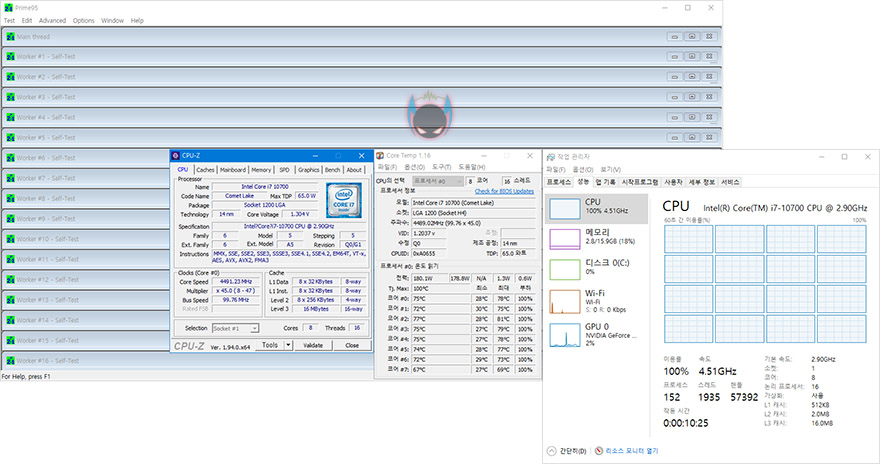The height and width of the screenshot is (464, 880).
Task: Click the 리소스 모니터 열기 link in Task Manager
Action: (x=631, y=451)
